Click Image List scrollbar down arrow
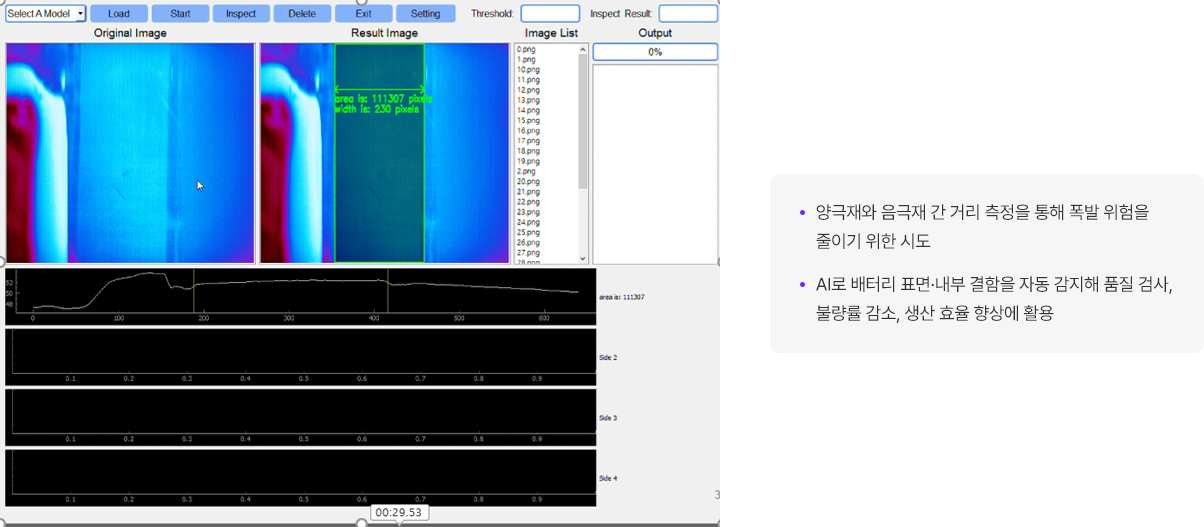This screenshot has height=527, width=1204. (583, 258)
